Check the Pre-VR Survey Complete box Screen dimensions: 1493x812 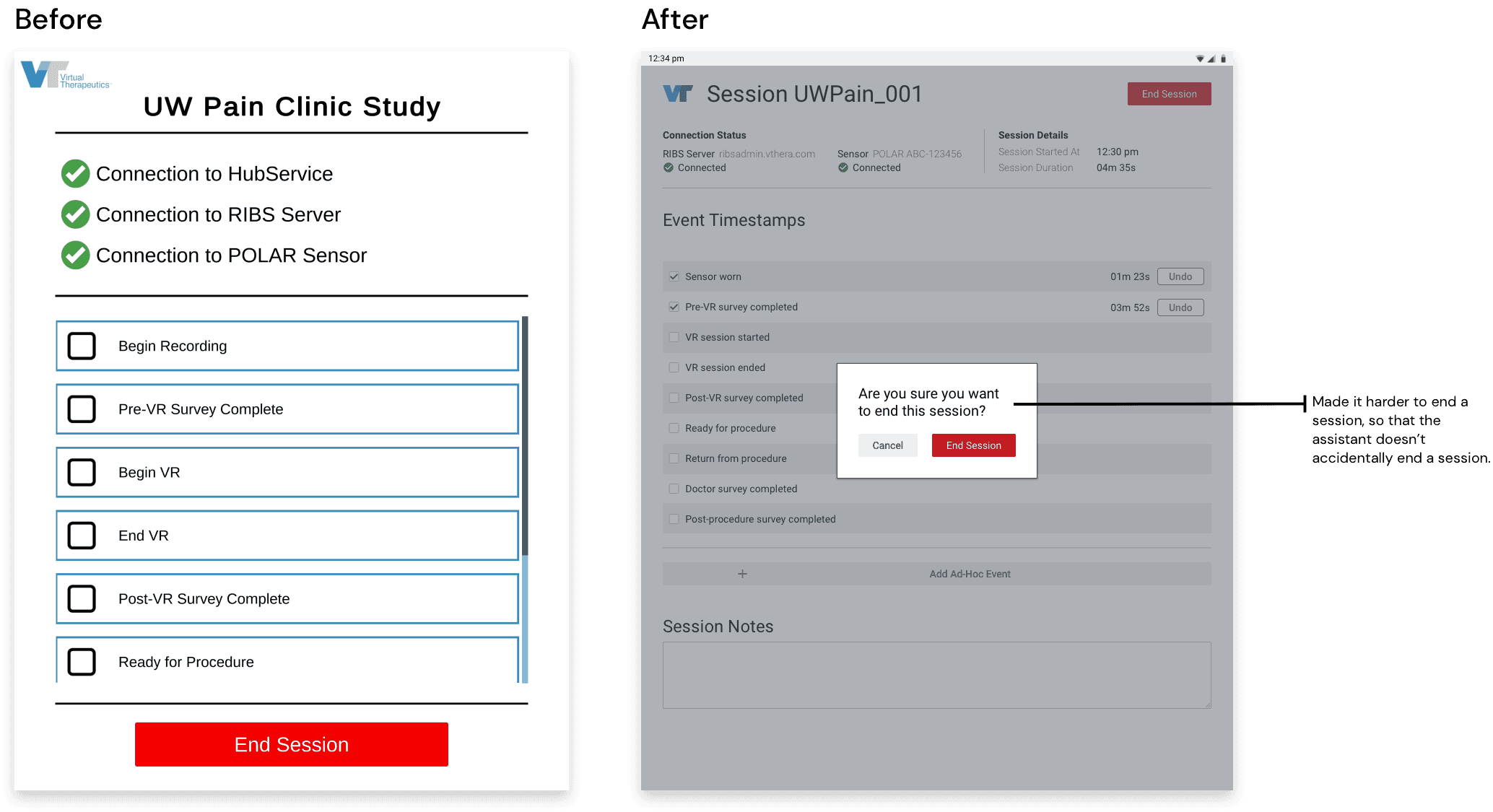pyautogui.click(x=82, y=409)
